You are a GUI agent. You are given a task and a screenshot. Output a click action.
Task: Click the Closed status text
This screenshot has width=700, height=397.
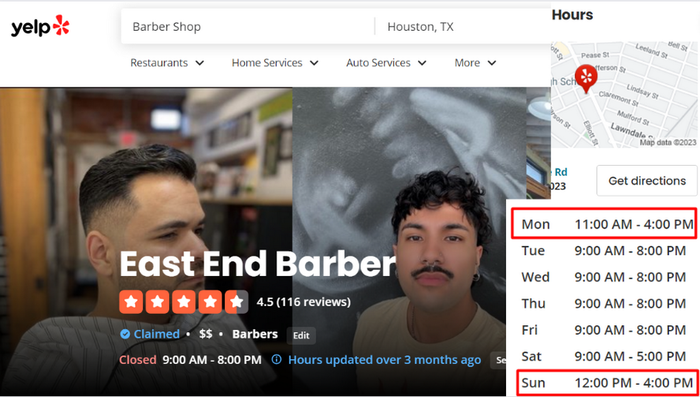(x=138, y=360)
